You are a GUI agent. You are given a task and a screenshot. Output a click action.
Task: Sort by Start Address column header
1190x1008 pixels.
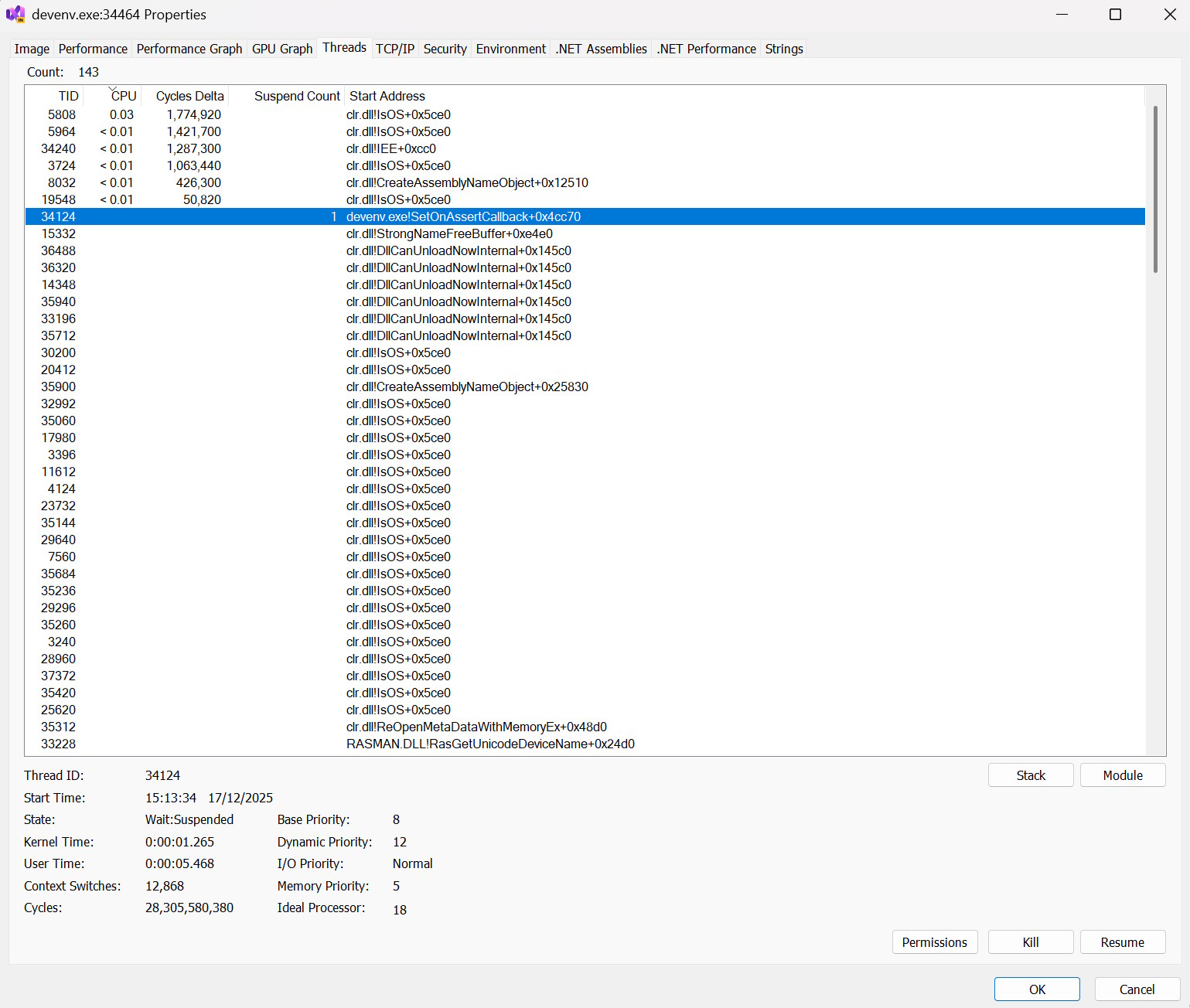coord(387,96)
